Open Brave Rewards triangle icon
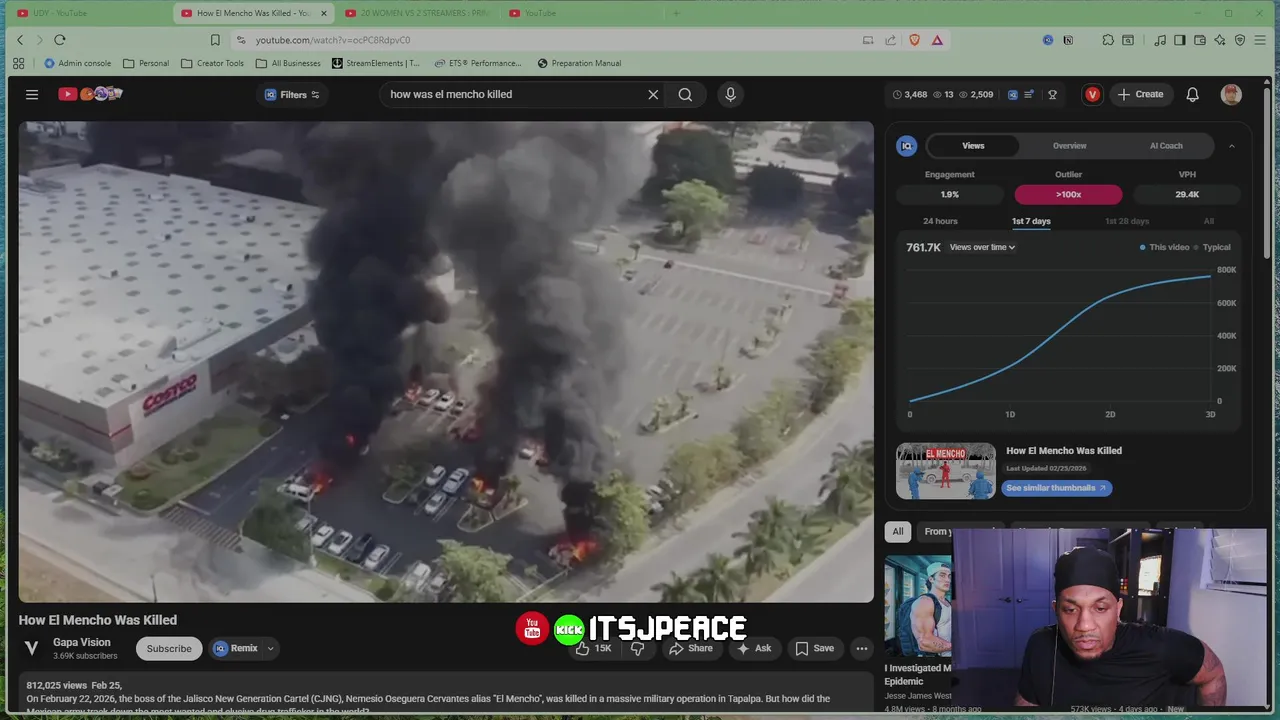This screenshot has width=1280, height=720. [x=937, y=40]
